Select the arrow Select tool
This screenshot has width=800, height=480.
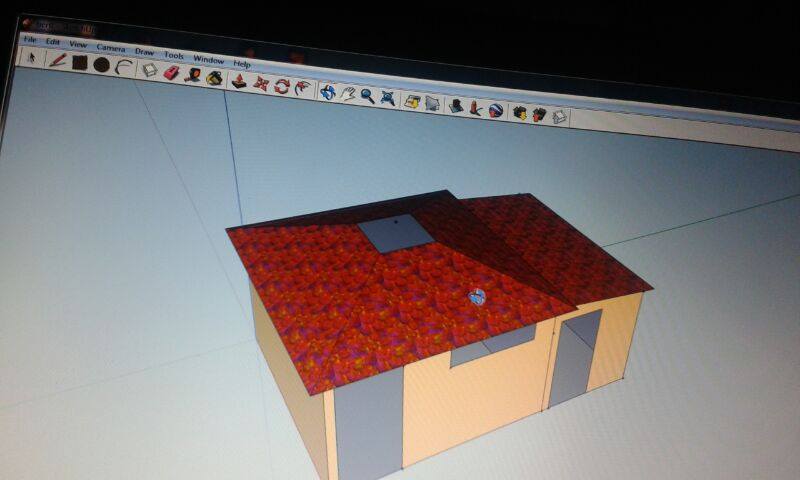(x=32, y=57)
